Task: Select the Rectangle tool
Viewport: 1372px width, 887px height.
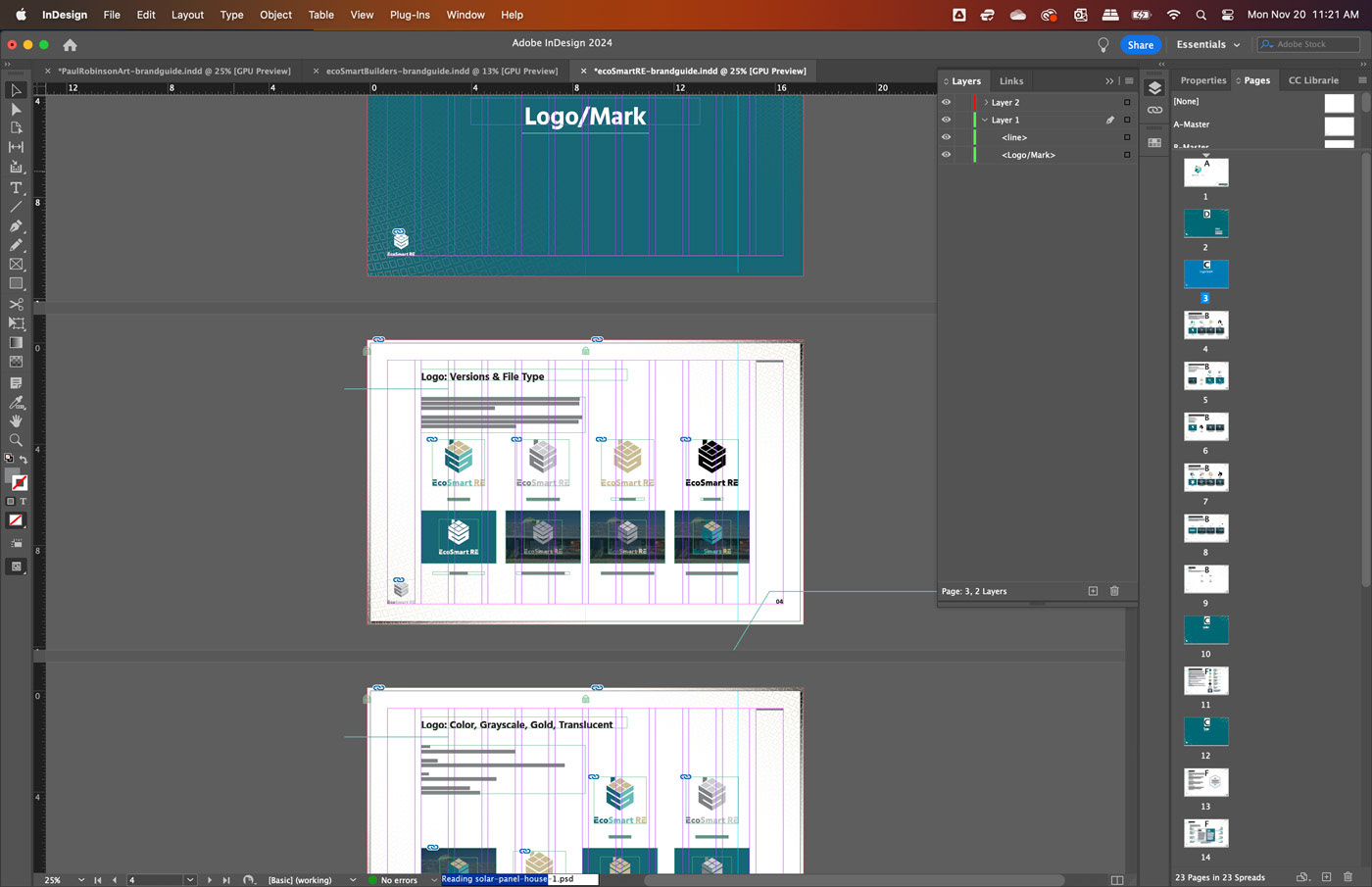Action: click(16, 284)
